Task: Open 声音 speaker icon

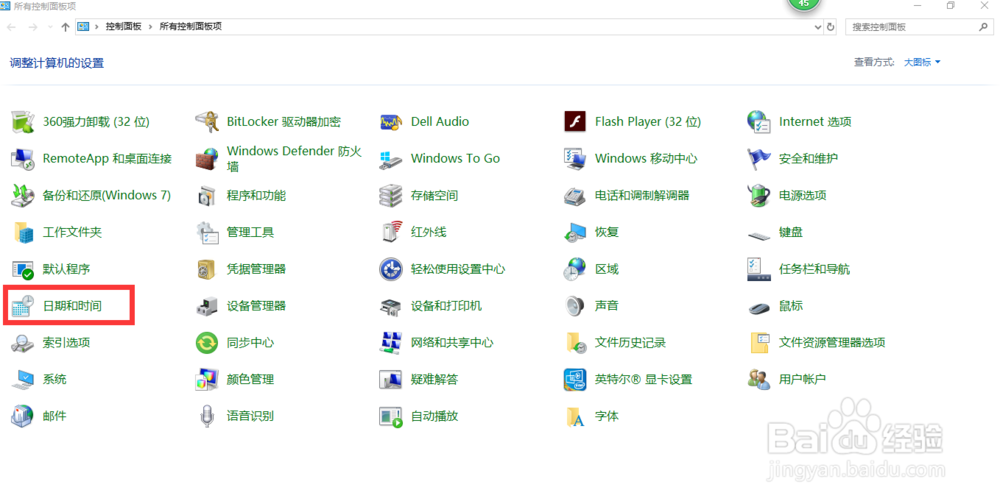Action: [575, 306]
